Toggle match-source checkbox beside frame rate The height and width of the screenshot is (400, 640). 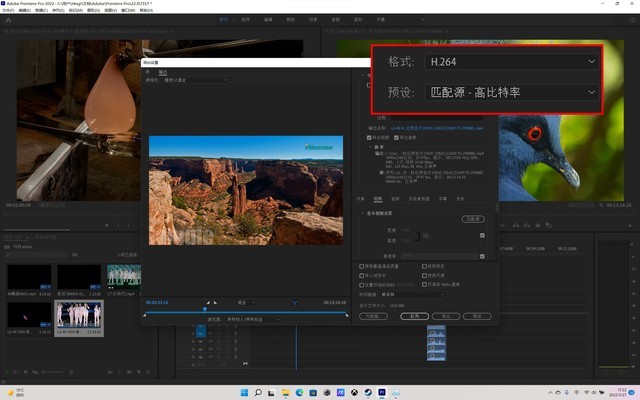(x=482, y=256)
